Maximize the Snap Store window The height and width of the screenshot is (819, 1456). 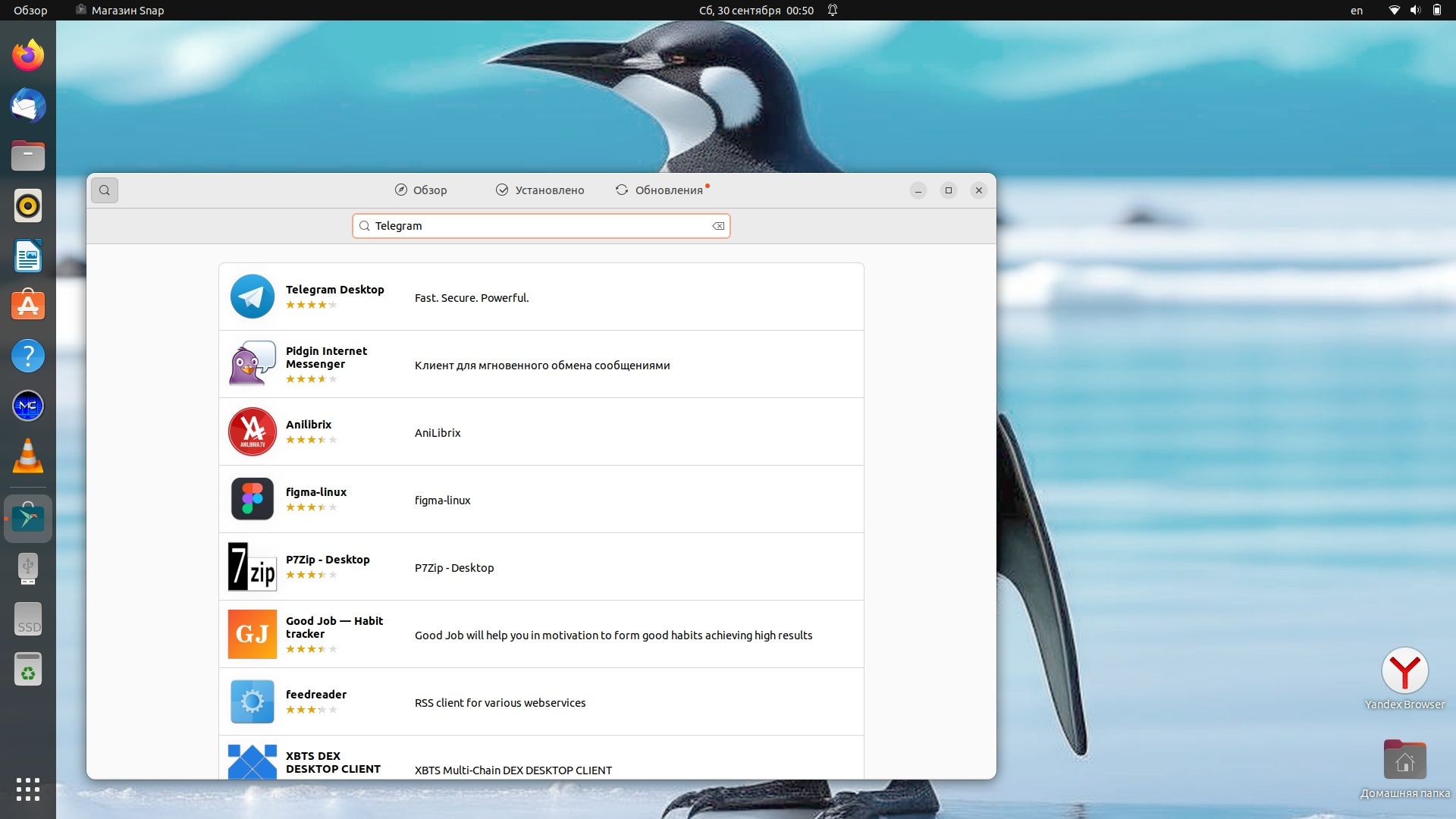tap(948, 190)
